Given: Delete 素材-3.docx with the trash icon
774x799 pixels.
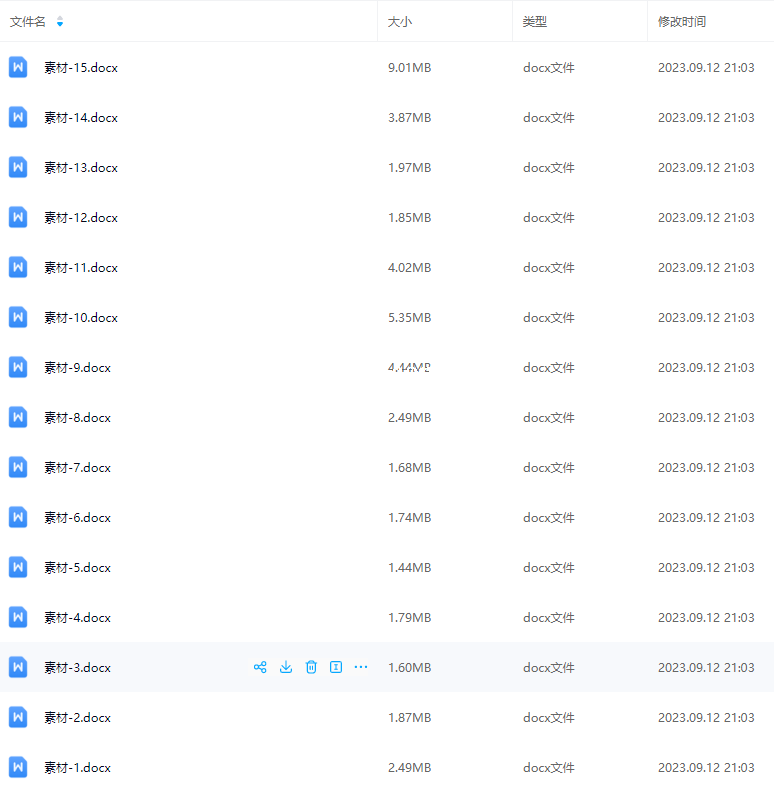Looking at the screenshot, I should tap(311, 667).
